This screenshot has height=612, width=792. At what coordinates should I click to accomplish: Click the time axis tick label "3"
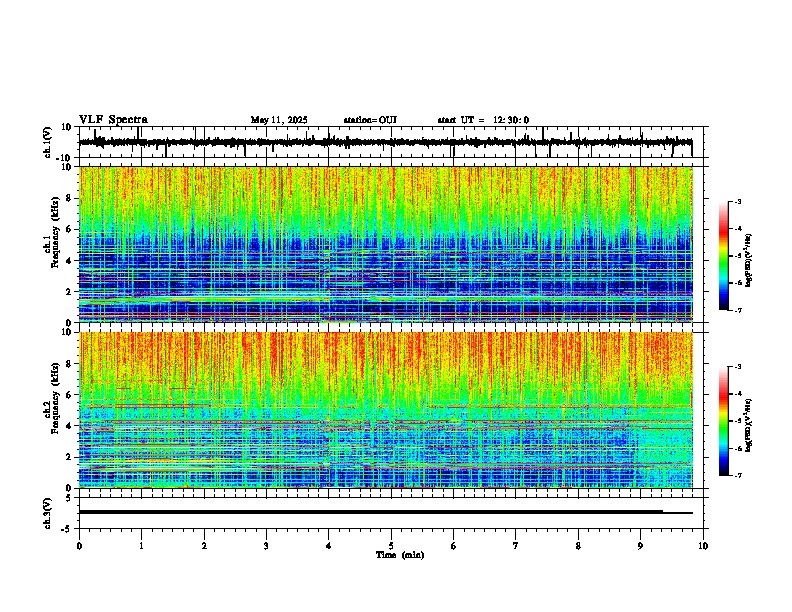click(266, 546)
